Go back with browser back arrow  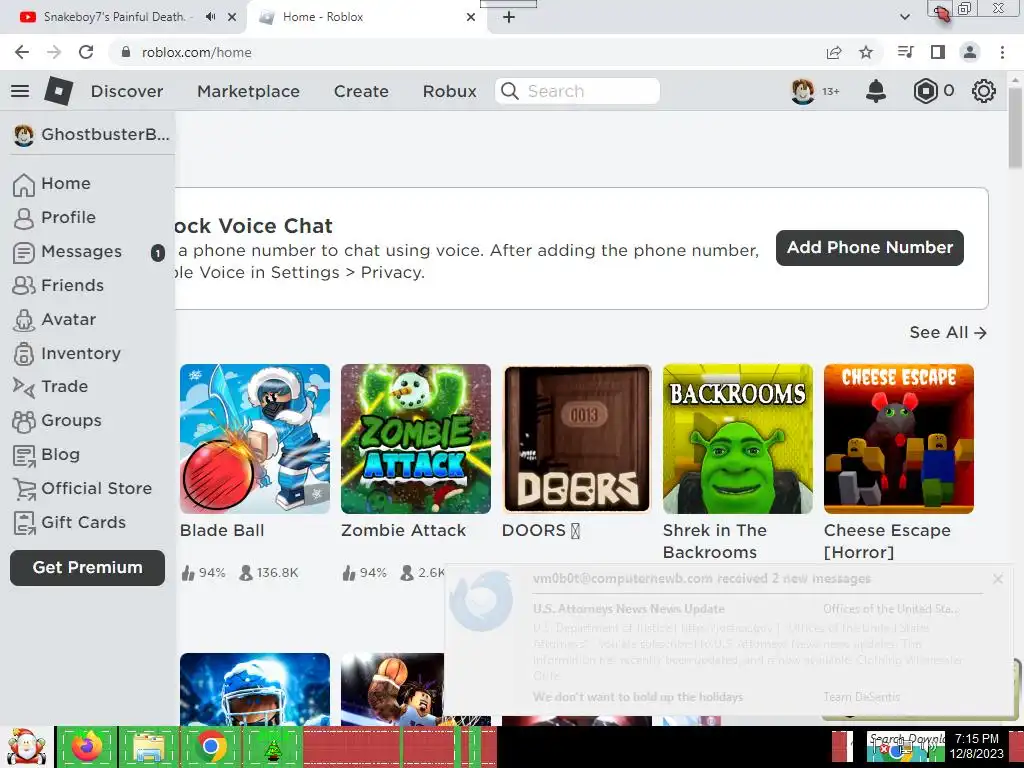(x=22, y=52)
